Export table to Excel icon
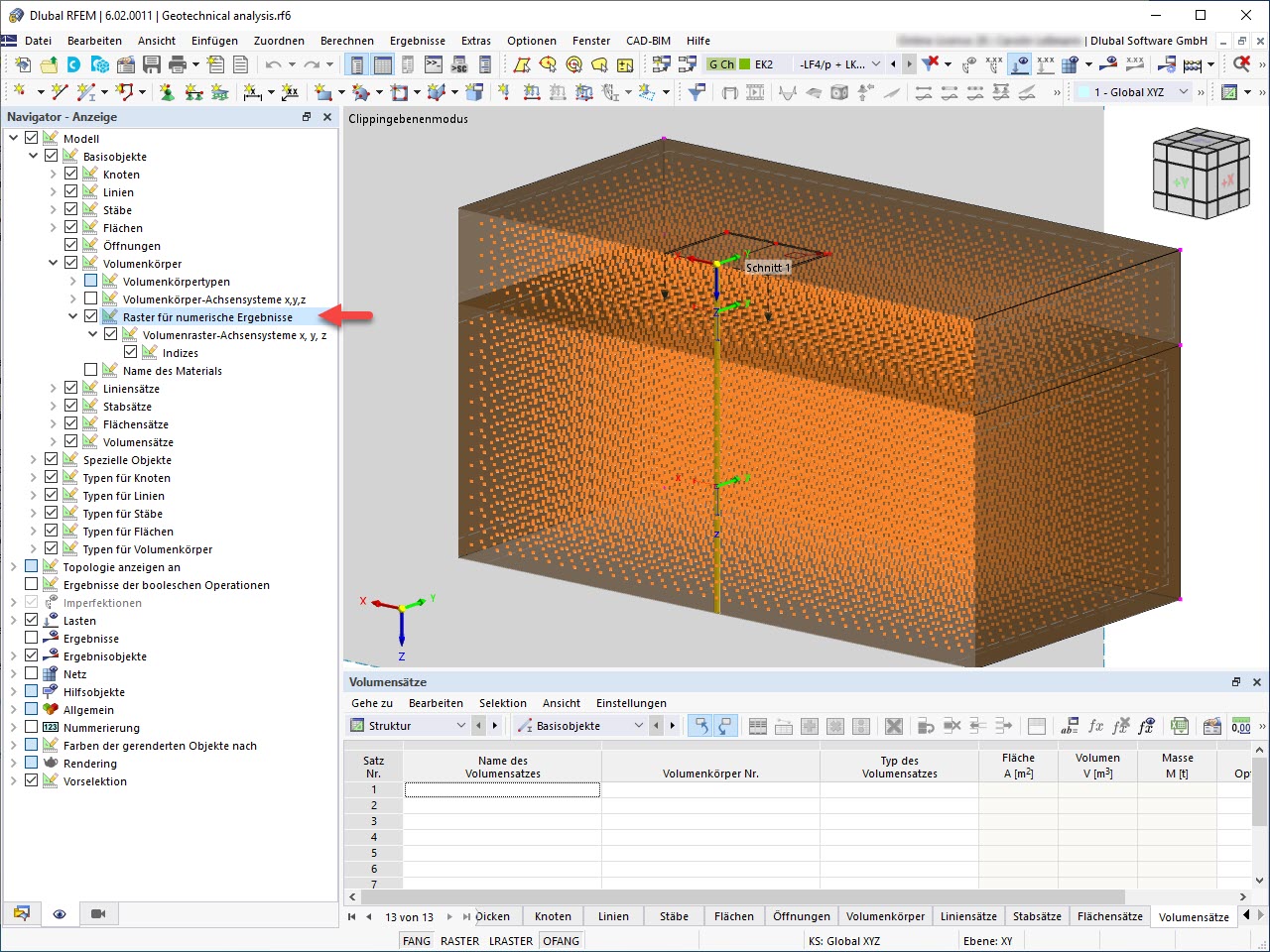 pos(1180,726)
